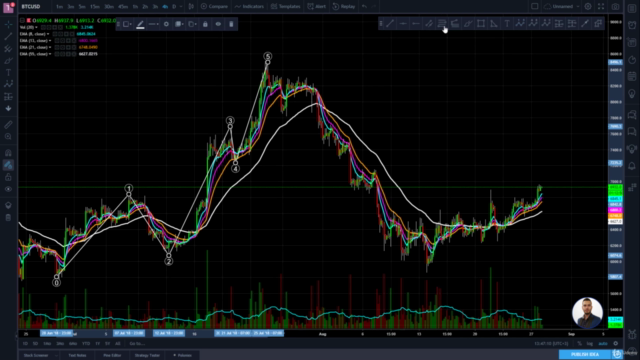Click the PUBLISH IDEA button
This screenshot has width=640, height=360.
coord(584,354)
